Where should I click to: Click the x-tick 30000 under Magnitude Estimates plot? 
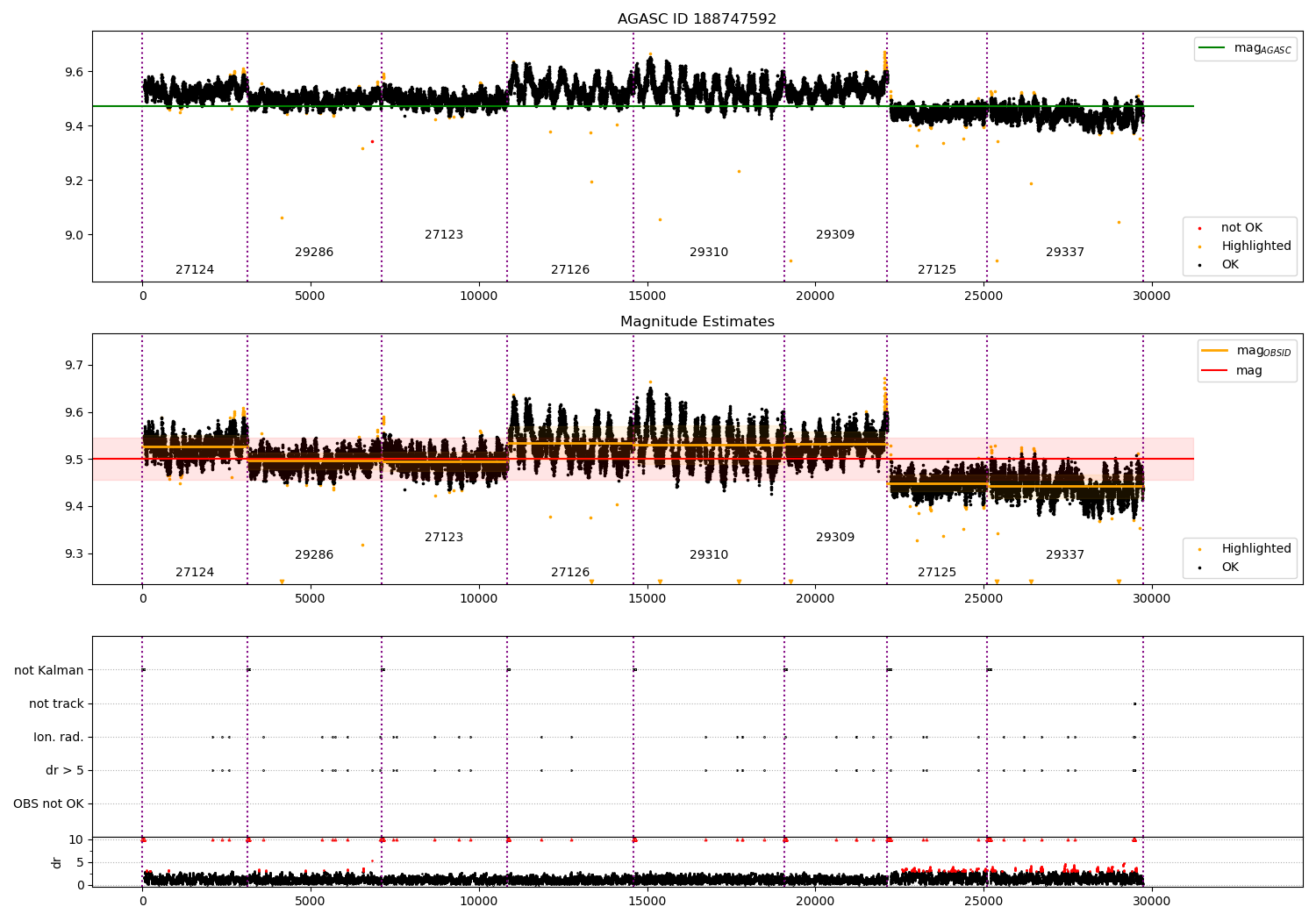[1151, 598]
